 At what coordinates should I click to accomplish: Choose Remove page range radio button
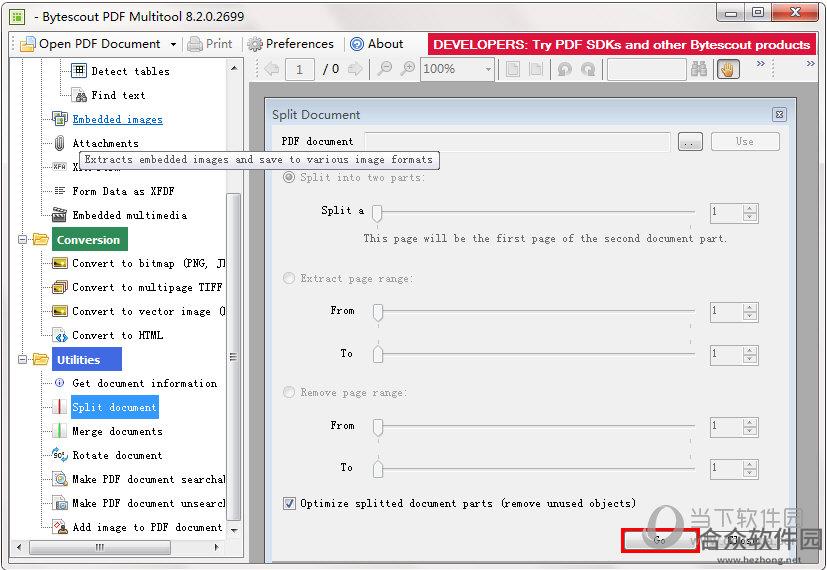click(289, 392)
